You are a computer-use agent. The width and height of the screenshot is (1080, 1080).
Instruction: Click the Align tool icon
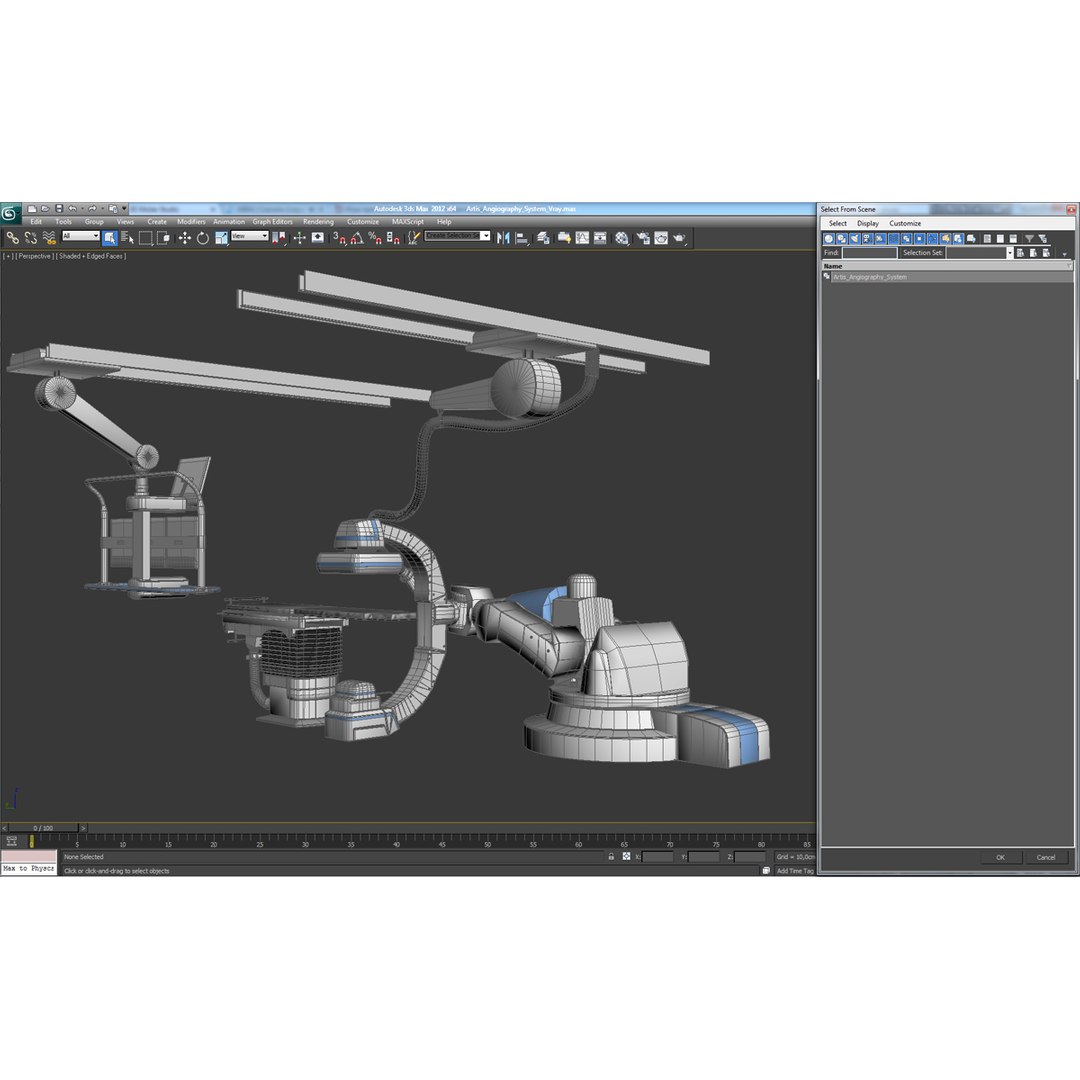pyautogui.click(x=522, y=238)
